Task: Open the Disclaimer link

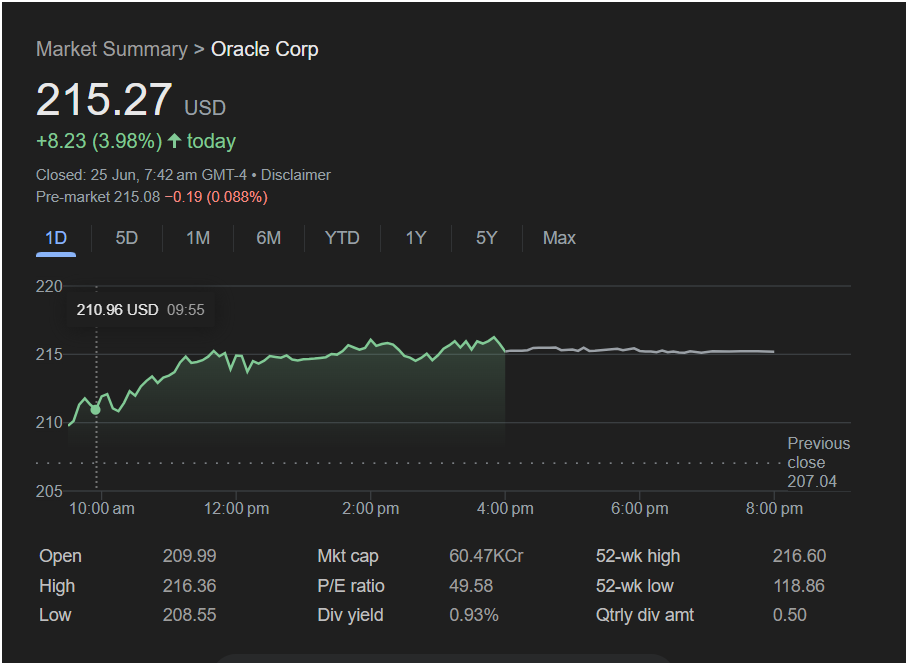Action: [296, 175]
